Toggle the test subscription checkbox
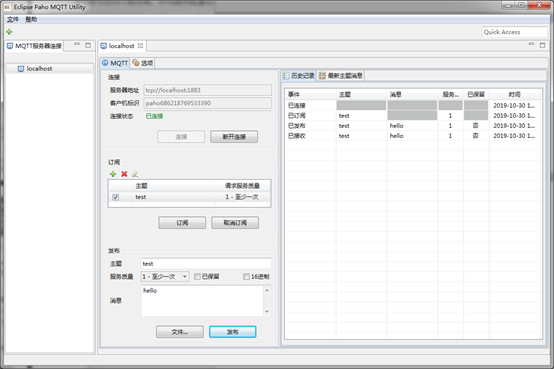Viewport: 554px width, 369px height. pyautogui.click(x=116, y=197)
